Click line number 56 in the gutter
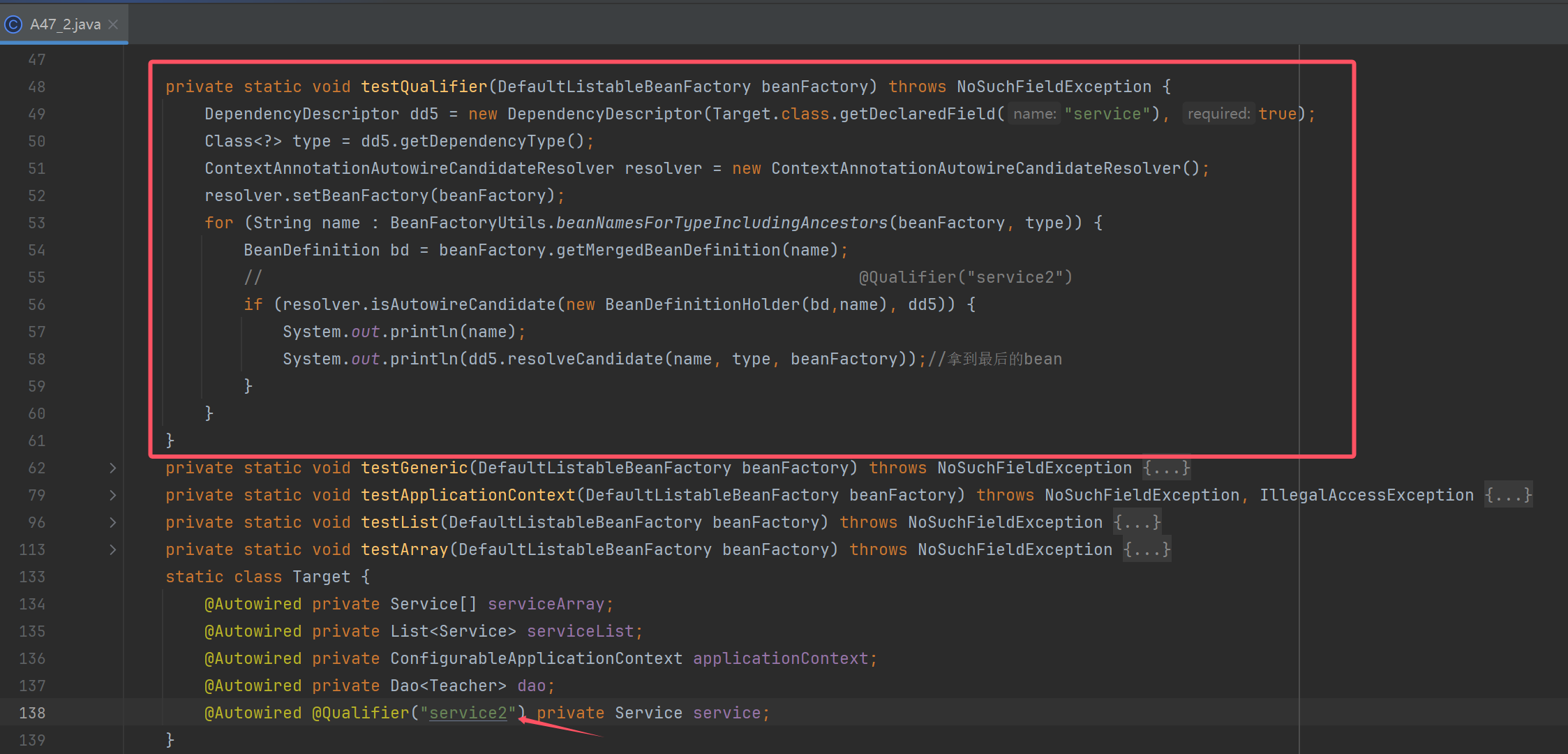Image resolution: width=1568 pixels, height=754 pixels. pos(37,304)
